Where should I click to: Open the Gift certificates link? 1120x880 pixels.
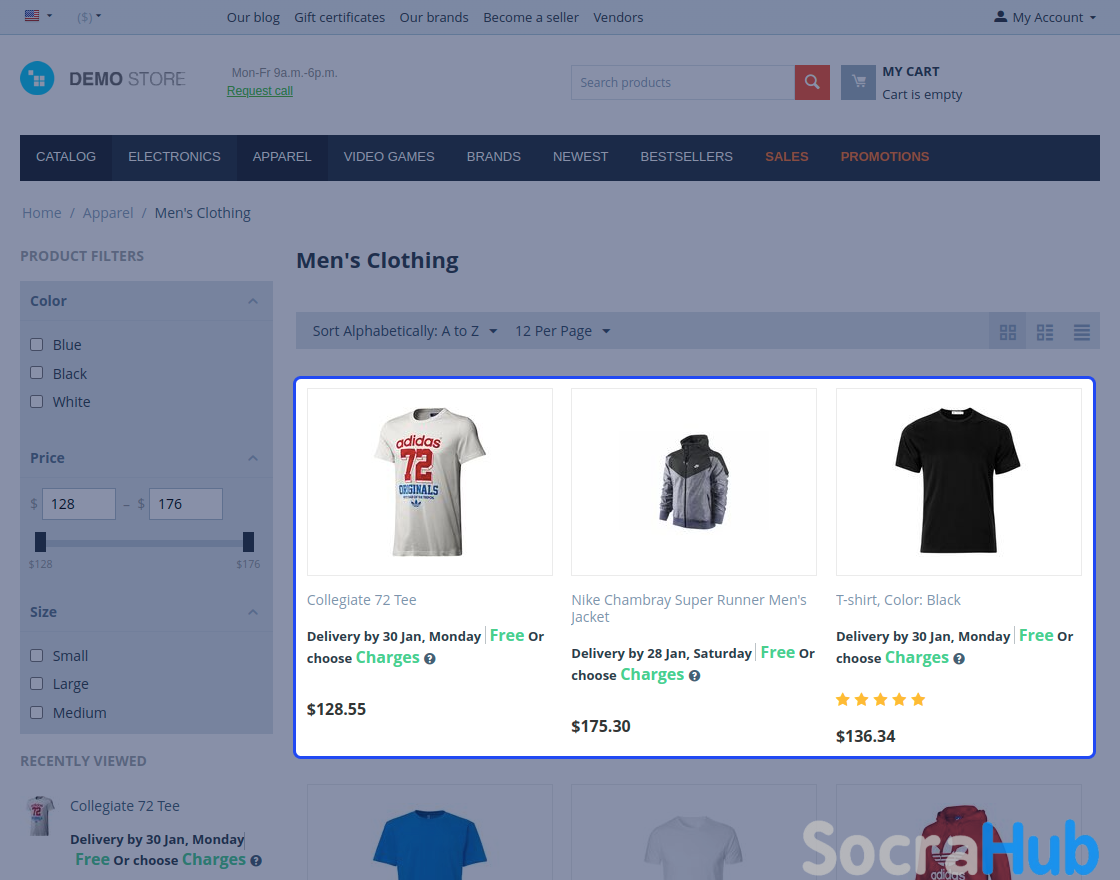[339, 17]
